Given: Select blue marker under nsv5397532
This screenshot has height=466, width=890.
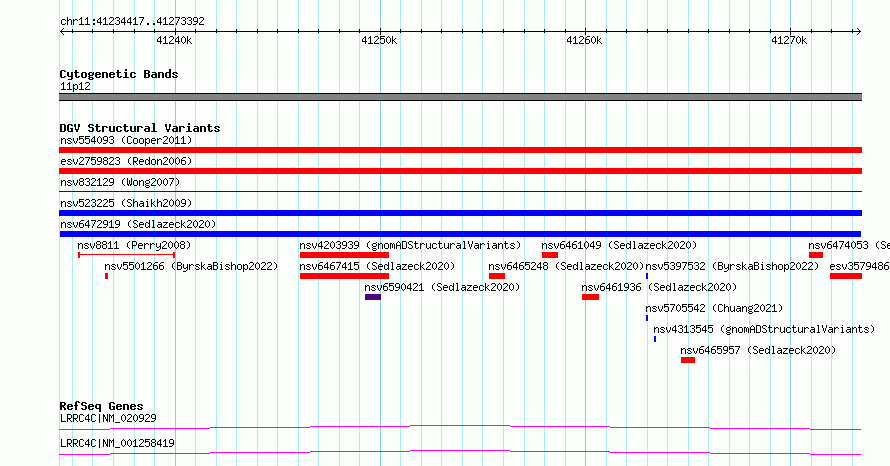Looking at the screenshot, I should (x=646, y=276).
